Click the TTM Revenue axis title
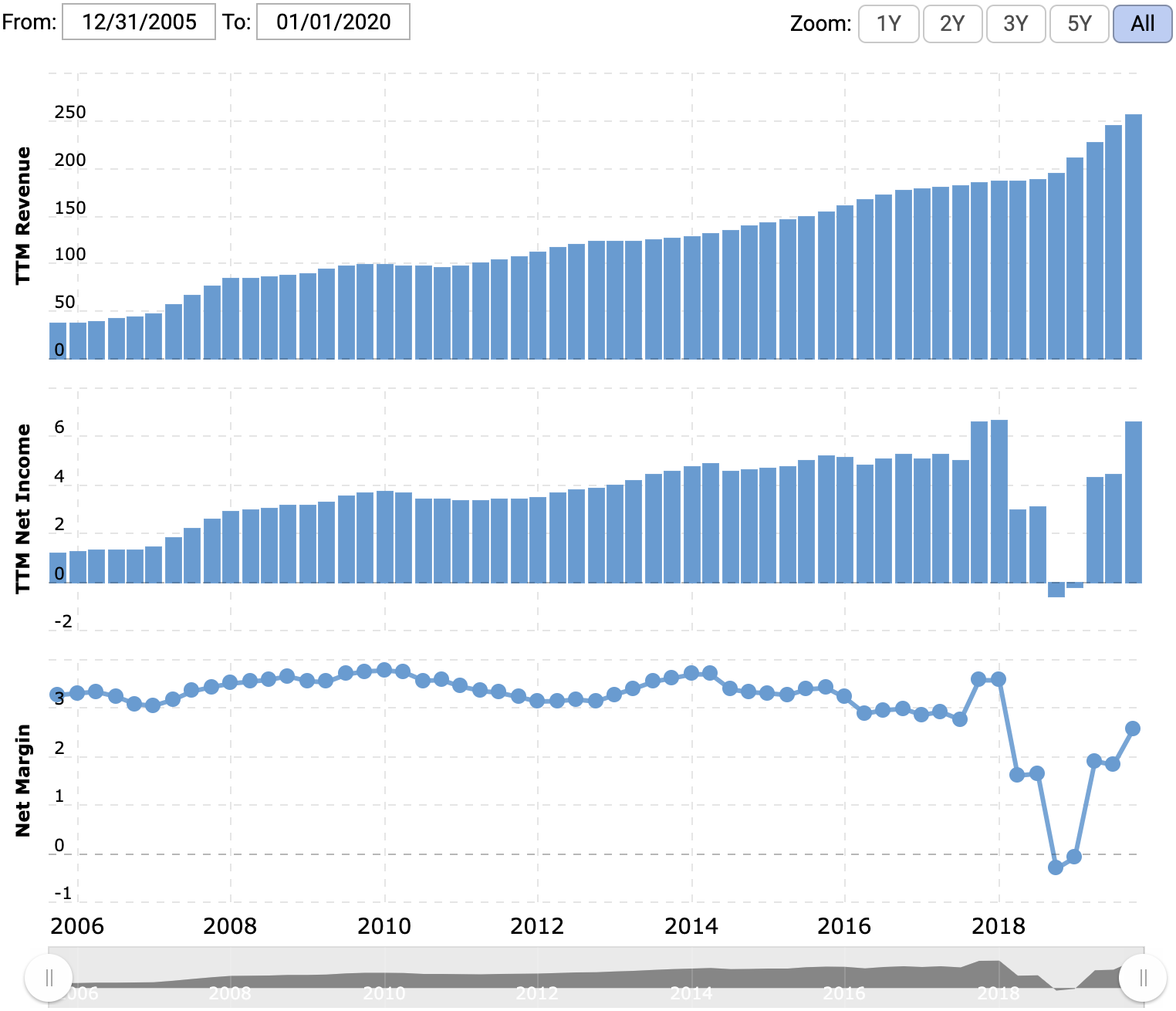The height and width of the screenshot is (1011, 1176). pyautogui.click(x=23, y=215)
